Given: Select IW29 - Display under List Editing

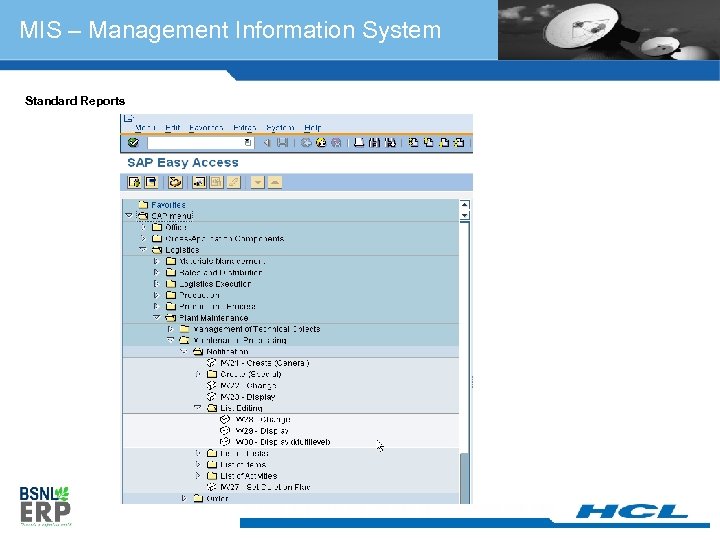Looking at the screenshot, I should (x=261, y=431).
